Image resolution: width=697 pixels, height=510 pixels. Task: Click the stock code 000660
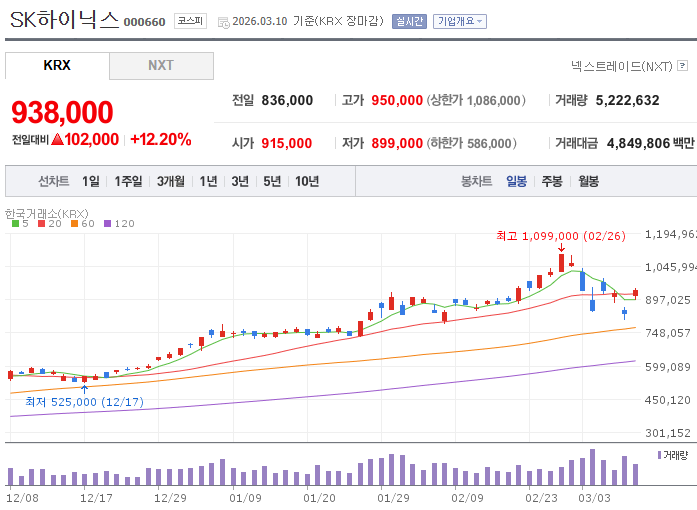coord(144,22)
